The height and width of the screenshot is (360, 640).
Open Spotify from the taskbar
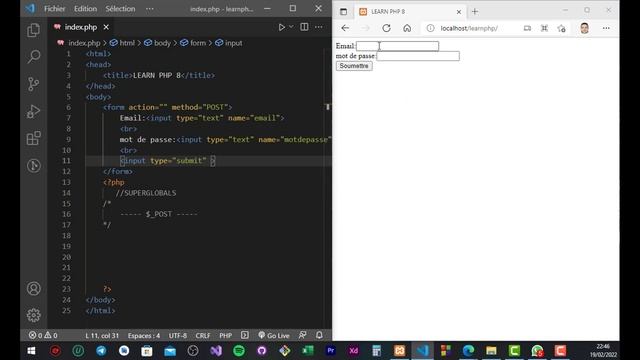[239, 351]
